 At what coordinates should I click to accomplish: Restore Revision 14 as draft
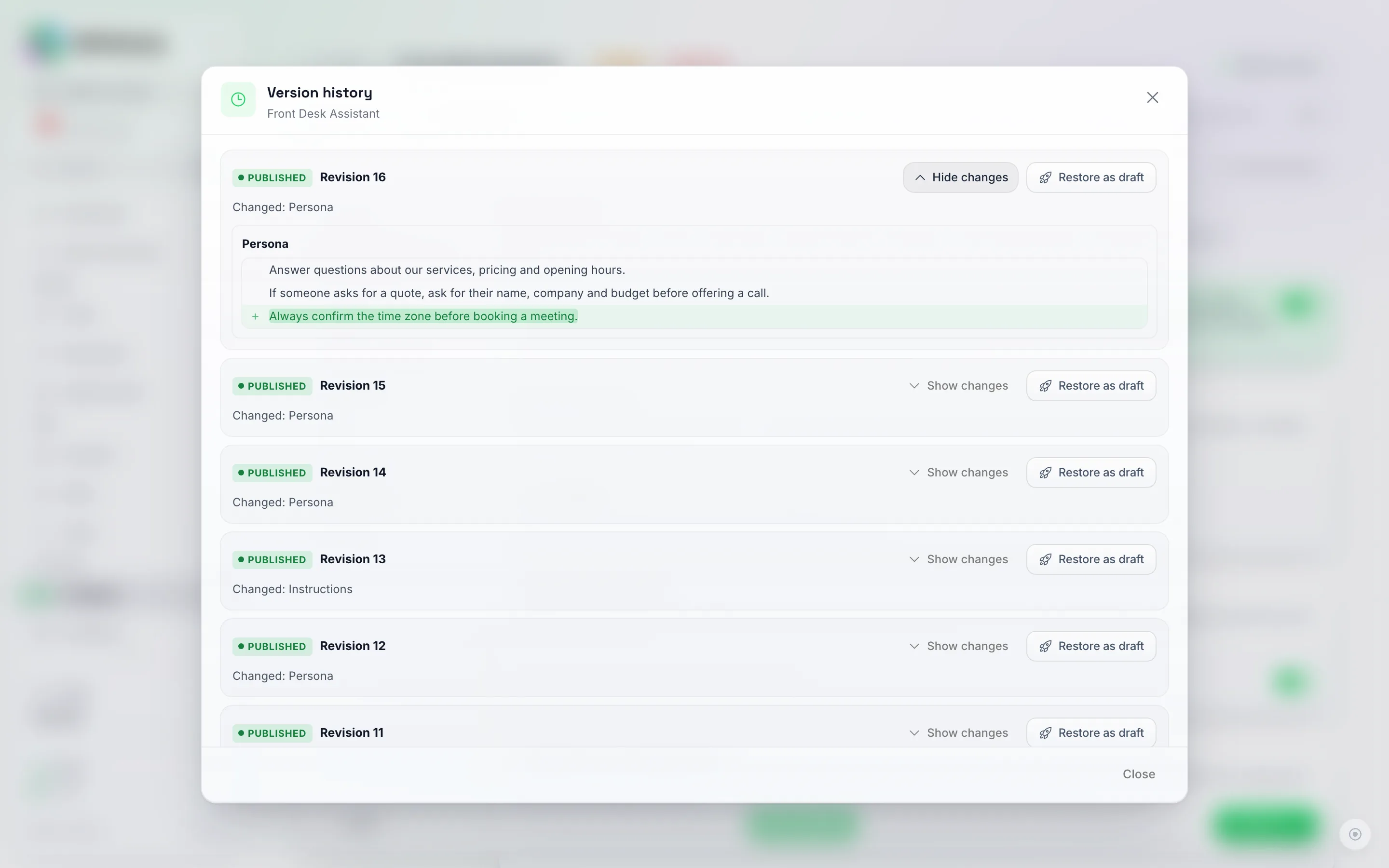click(x=1090, y=473)
